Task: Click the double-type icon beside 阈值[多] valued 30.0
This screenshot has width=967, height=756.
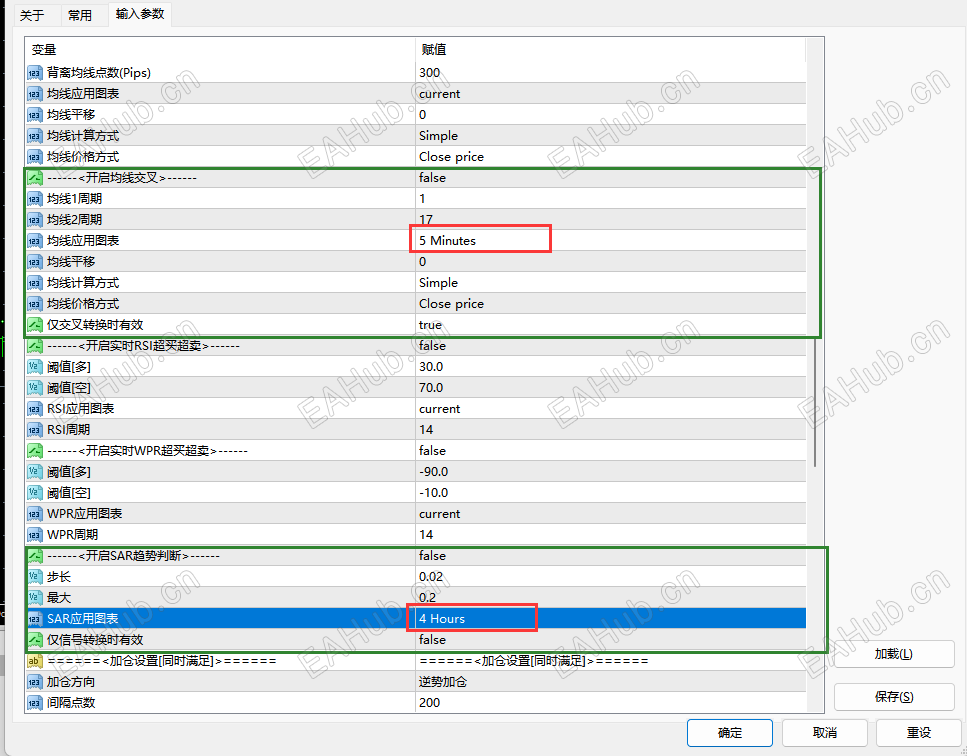Action: click(35, 367)
